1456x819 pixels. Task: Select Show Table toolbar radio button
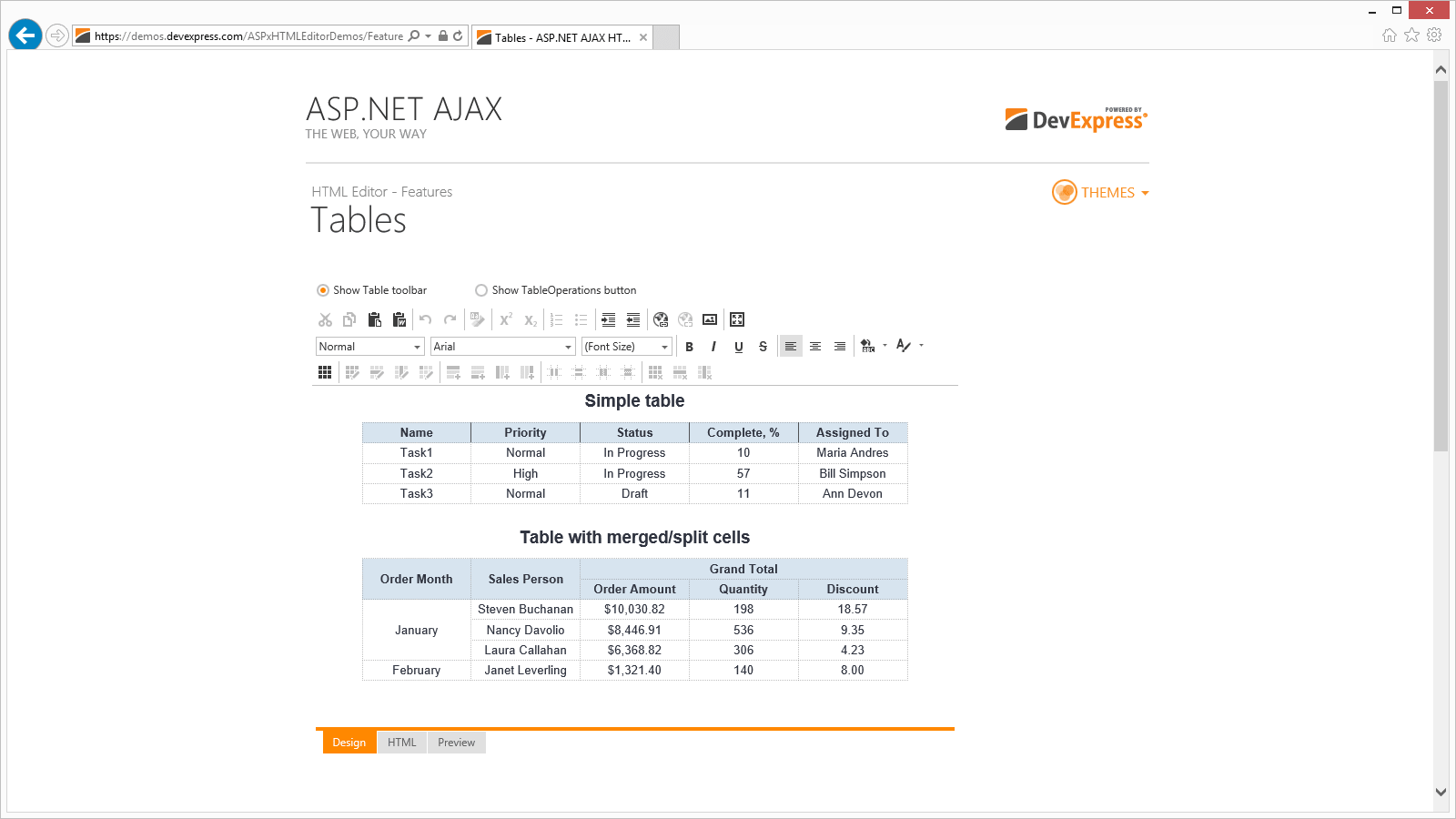pos(322,290)
